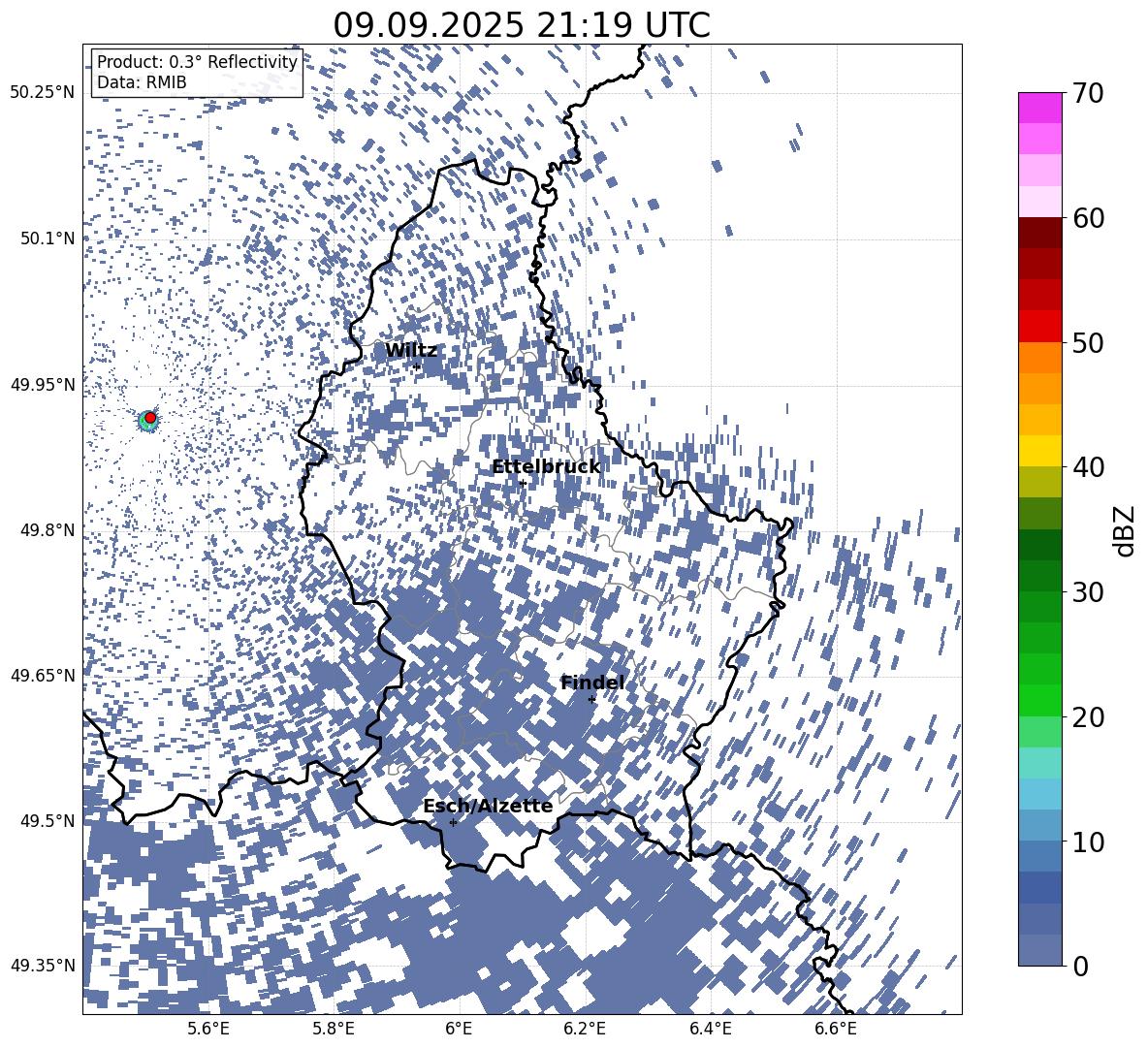Pick the dark green colorbar swatch near 30
The height and width of the screenshot is (1048, 1148).
click(1039, 576)
